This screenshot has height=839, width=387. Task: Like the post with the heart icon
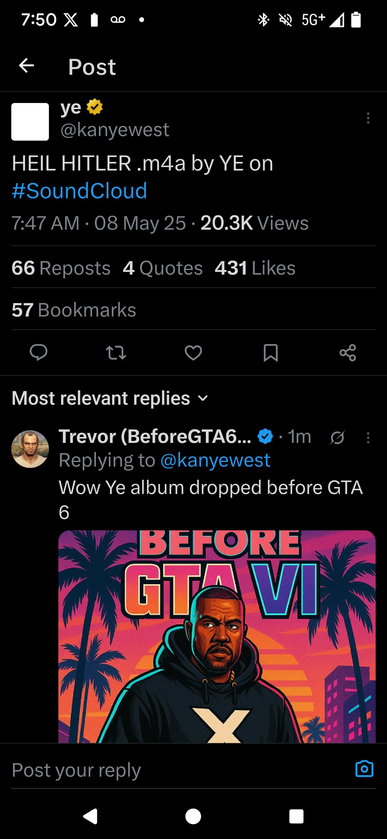(x=193, y=353)
